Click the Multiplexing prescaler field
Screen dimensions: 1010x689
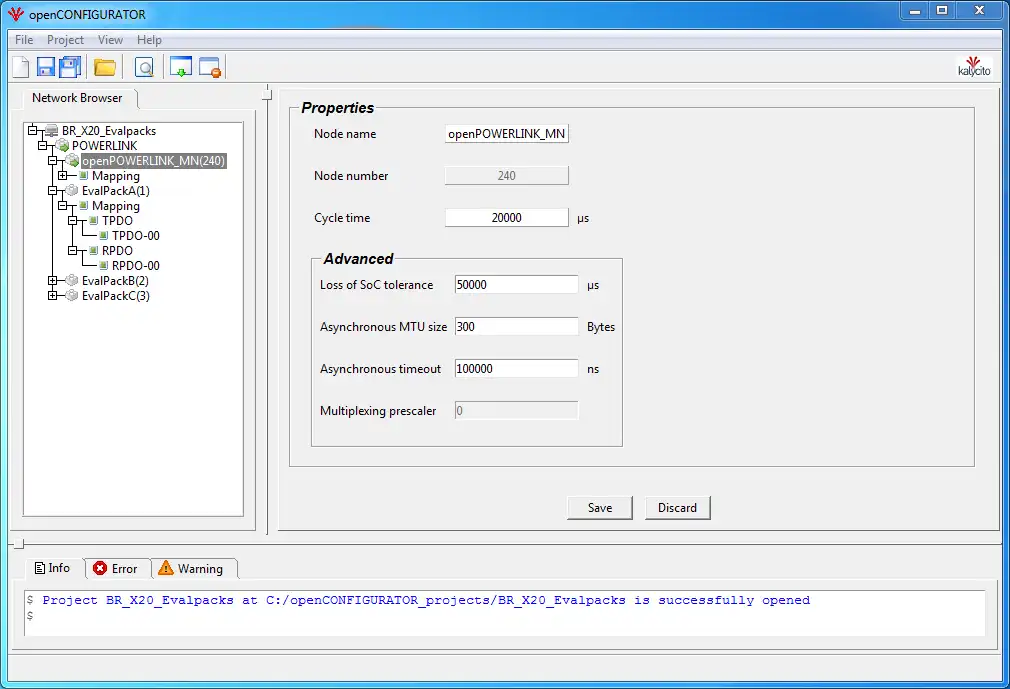516,410
